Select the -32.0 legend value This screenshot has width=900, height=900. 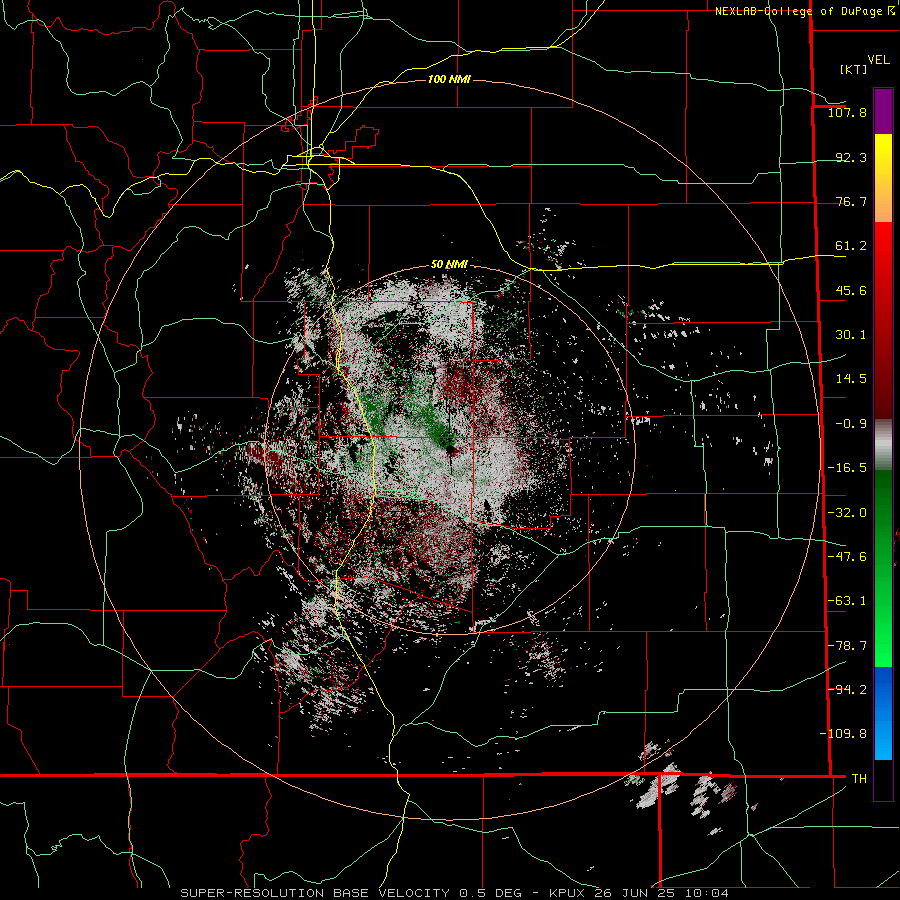click(x=847, y=513)
